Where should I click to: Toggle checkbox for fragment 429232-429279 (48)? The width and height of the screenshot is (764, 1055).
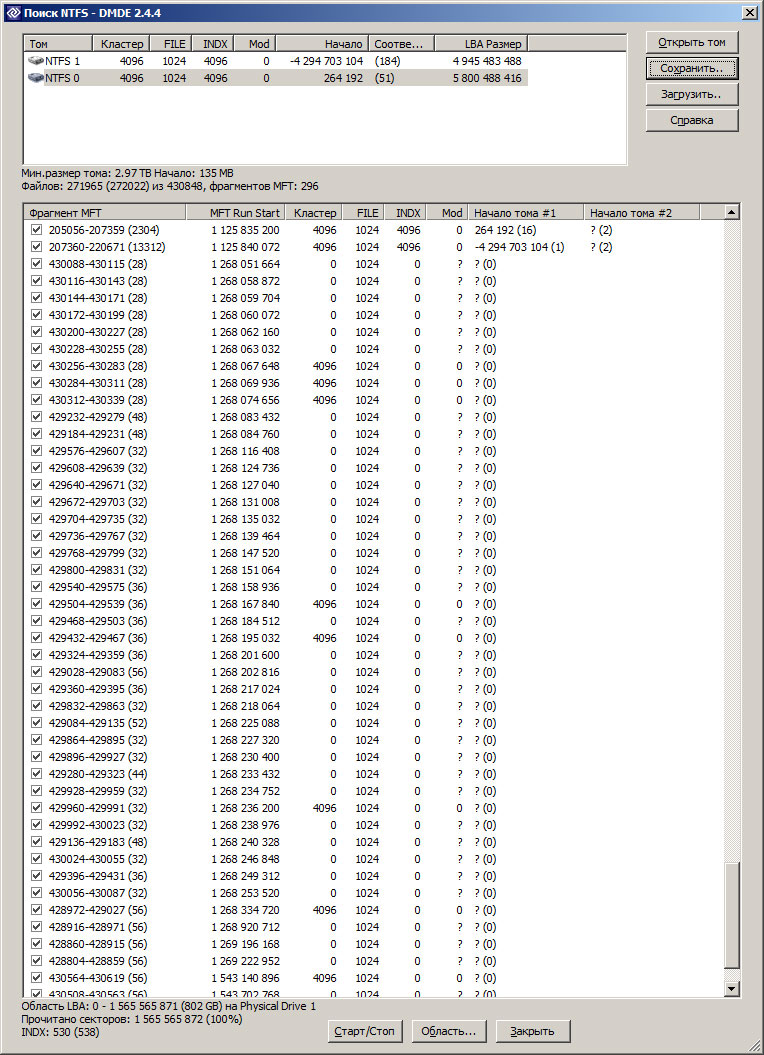tap(36, 417)
